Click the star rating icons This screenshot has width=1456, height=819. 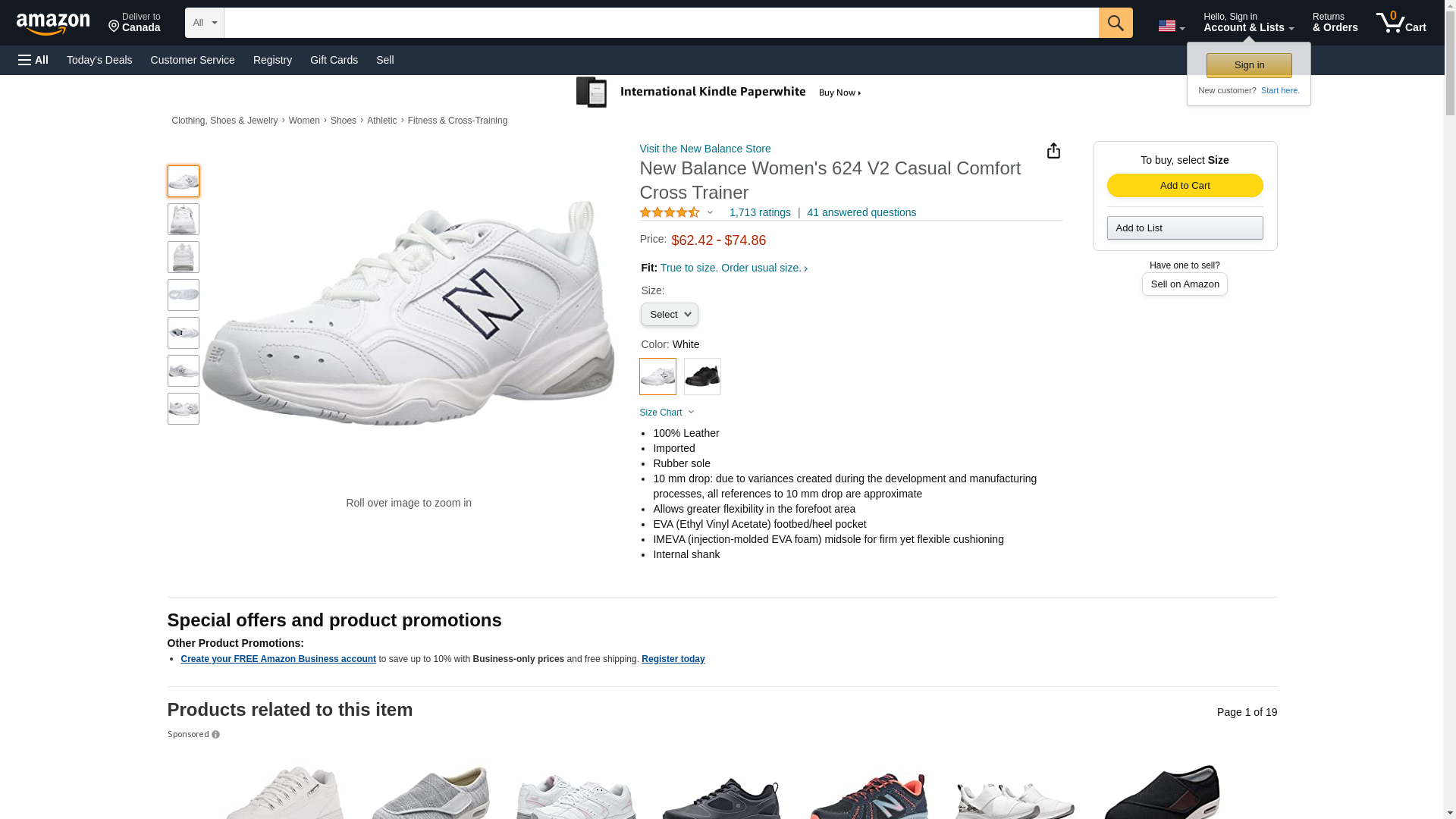click(x=670, y=213)
